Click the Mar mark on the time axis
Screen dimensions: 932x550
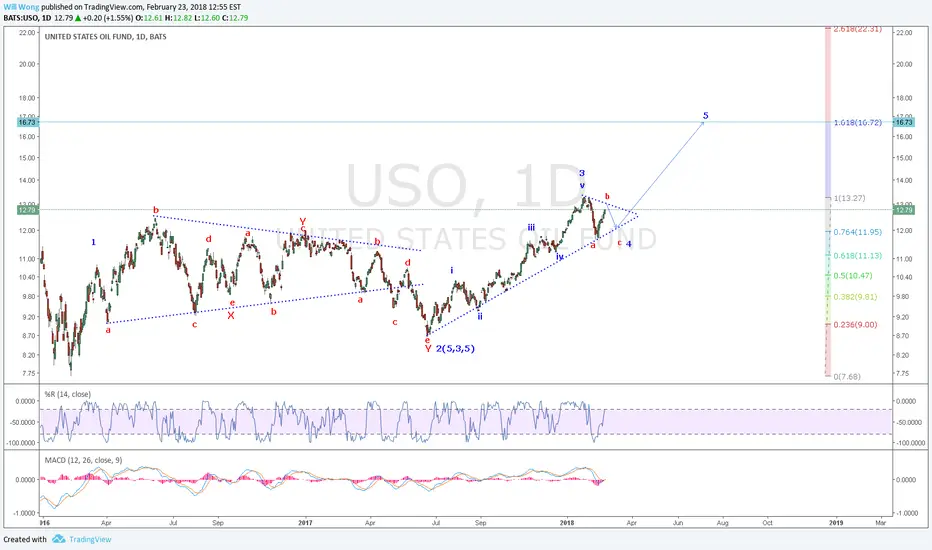pyautogui.click(x=880, y=523)
